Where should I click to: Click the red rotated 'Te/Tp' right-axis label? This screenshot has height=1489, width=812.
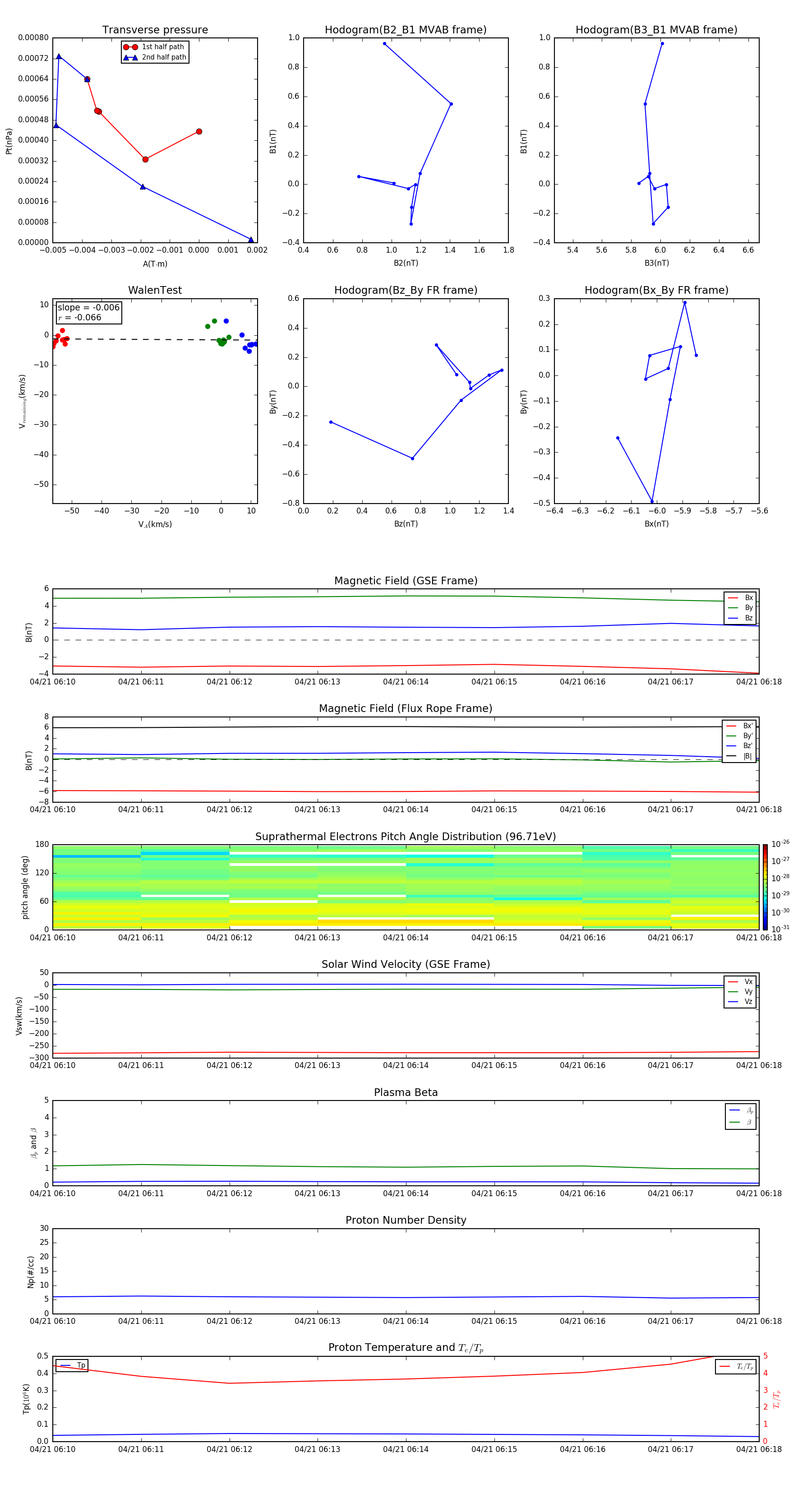click(777, 1399)
